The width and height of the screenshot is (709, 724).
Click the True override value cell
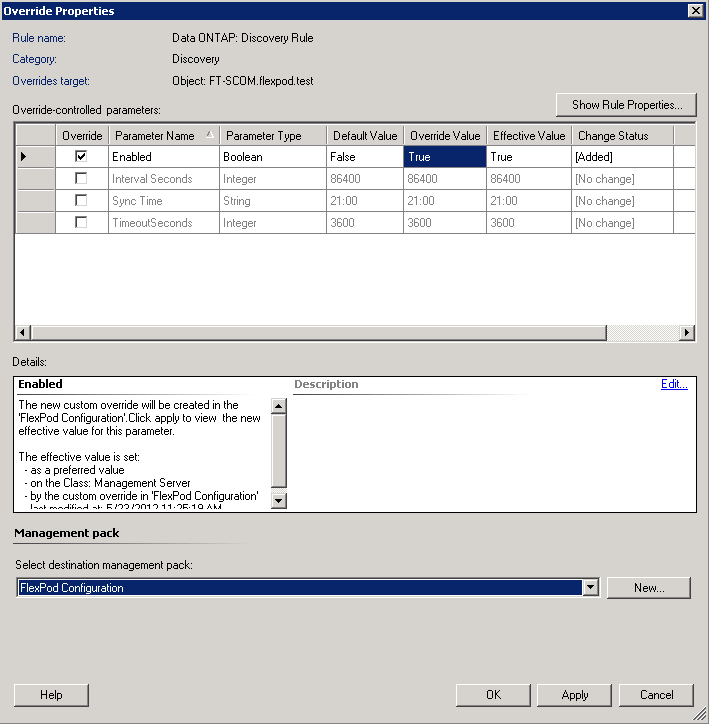tap(444, 157)
